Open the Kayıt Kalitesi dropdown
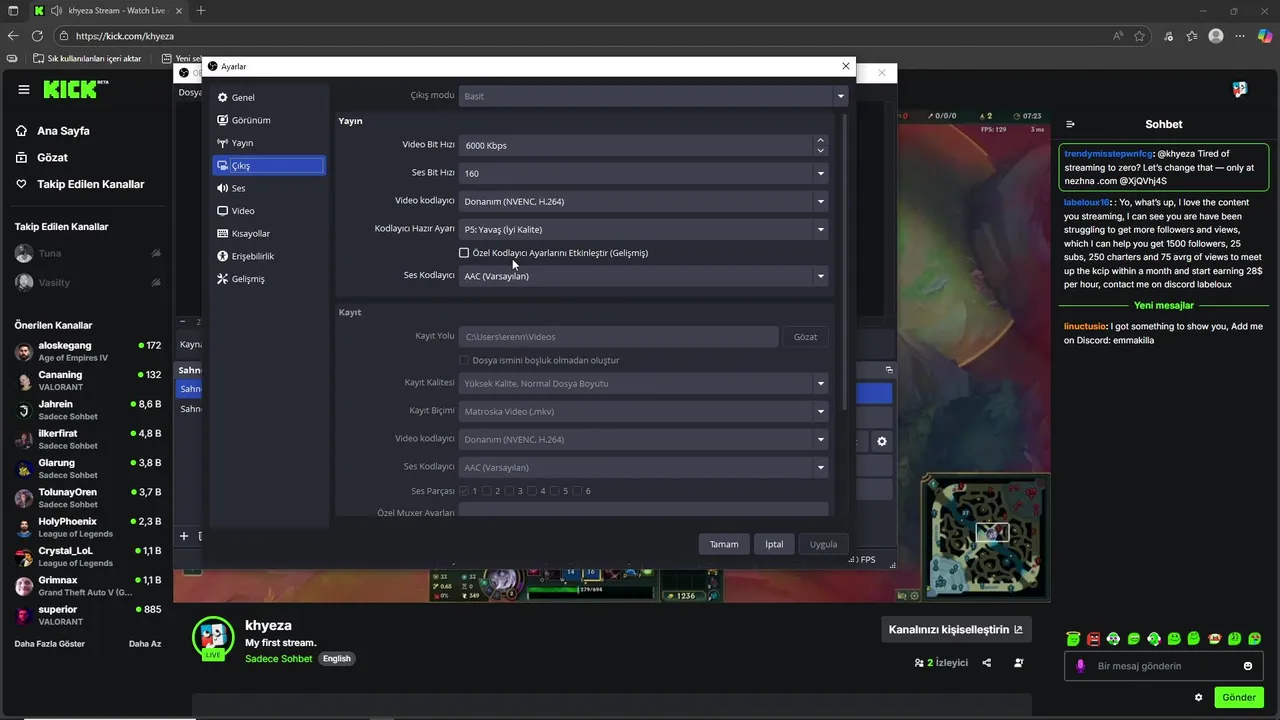Screen dimensions: 1280x720 [643, 383]
